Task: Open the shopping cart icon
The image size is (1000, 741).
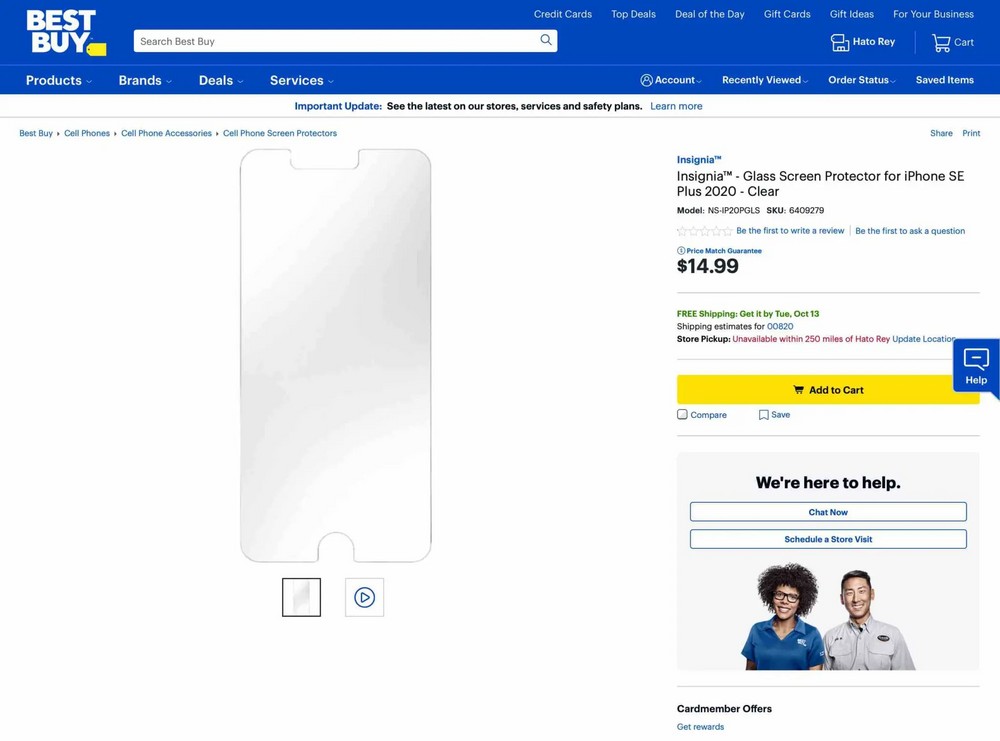Action: [941, 42]
